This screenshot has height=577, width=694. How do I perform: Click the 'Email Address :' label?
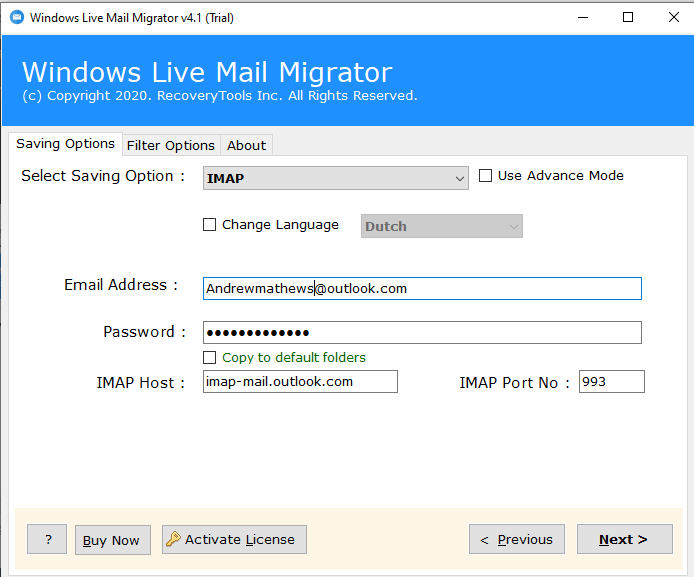pos(121,285)
